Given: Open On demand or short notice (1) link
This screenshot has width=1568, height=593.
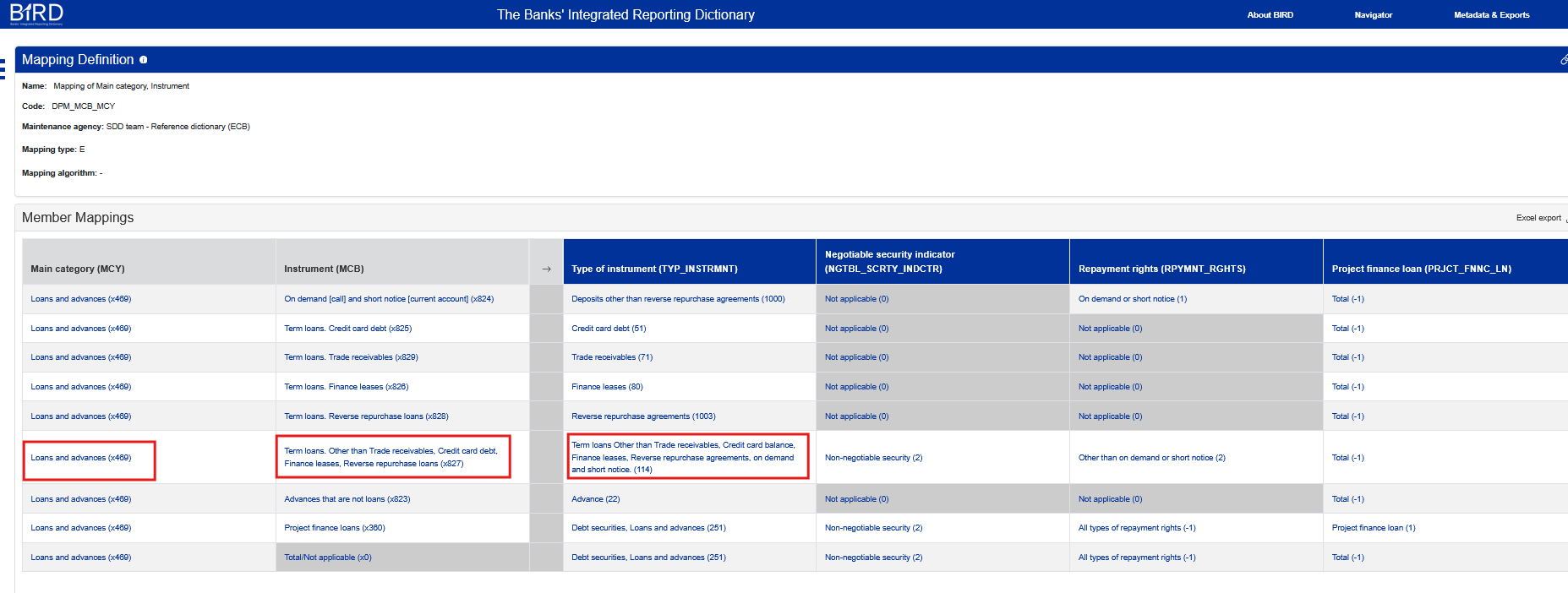Looking at the screenshot, I should tap(1133, 299).
